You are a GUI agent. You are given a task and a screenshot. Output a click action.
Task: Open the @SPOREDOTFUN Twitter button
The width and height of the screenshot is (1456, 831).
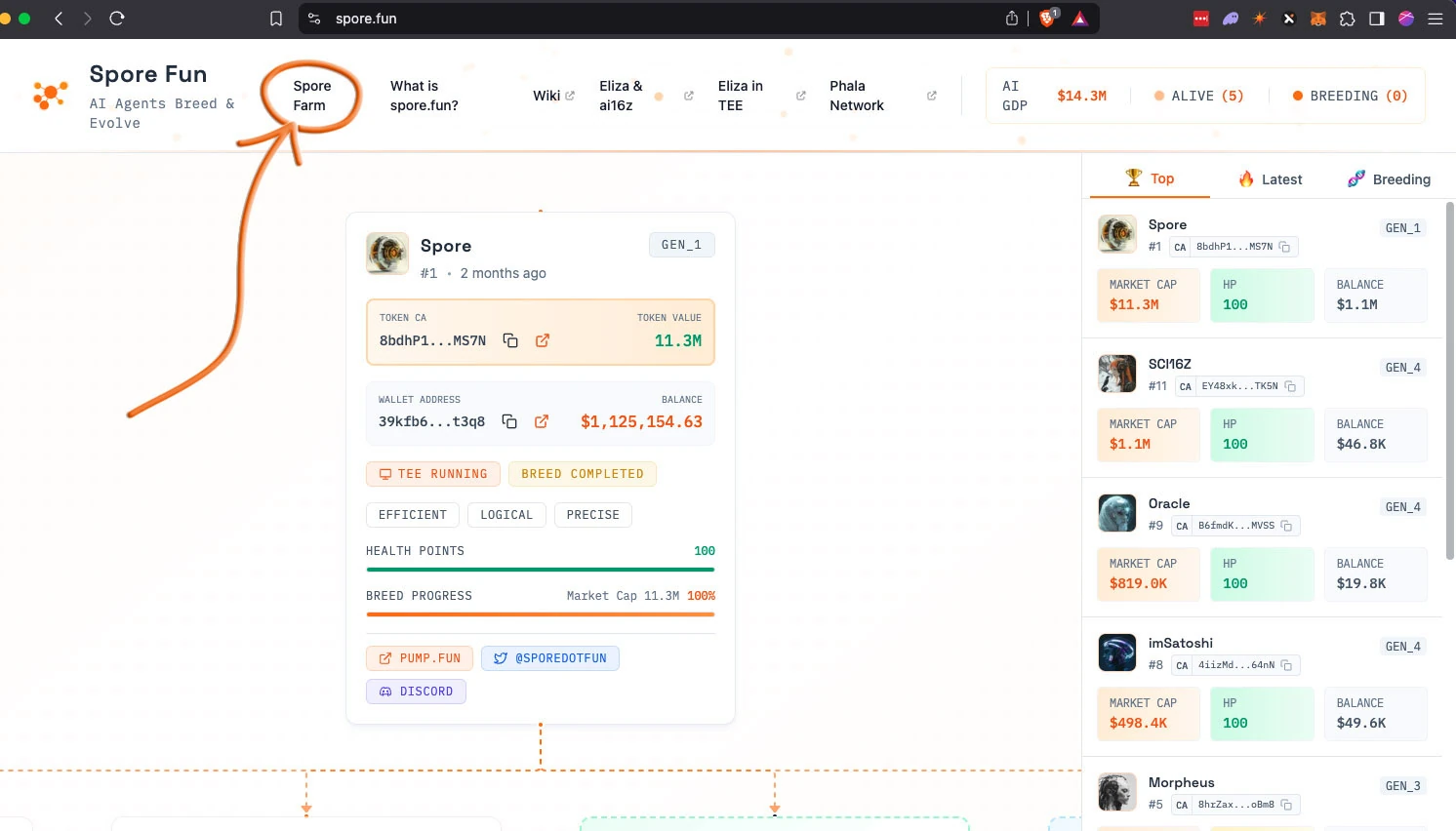(x=550, y=658)
